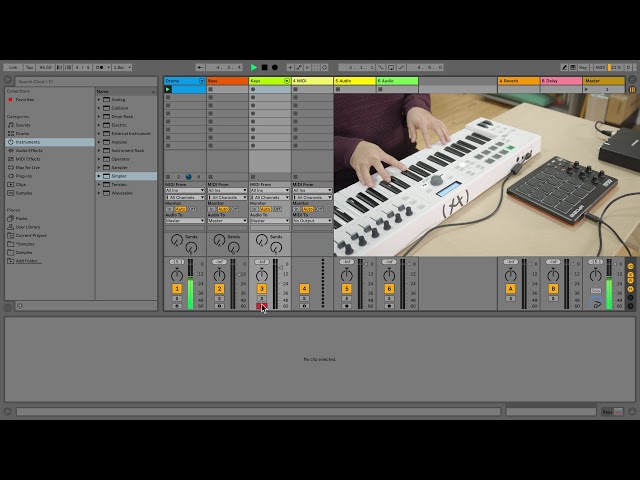Select the Instruments category

pos(50,142)
